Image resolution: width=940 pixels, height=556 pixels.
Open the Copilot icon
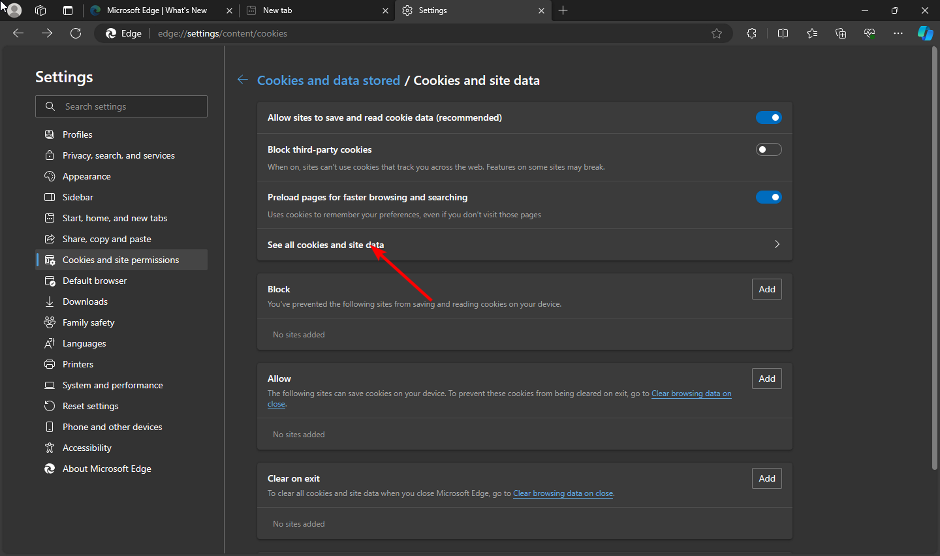[x=925, y=34]
